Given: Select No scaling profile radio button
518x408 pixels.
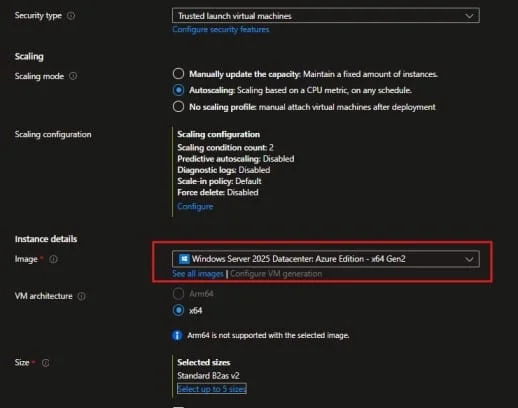Looking at the screenshot, I should pyautogui.click(x=178, y=107).
